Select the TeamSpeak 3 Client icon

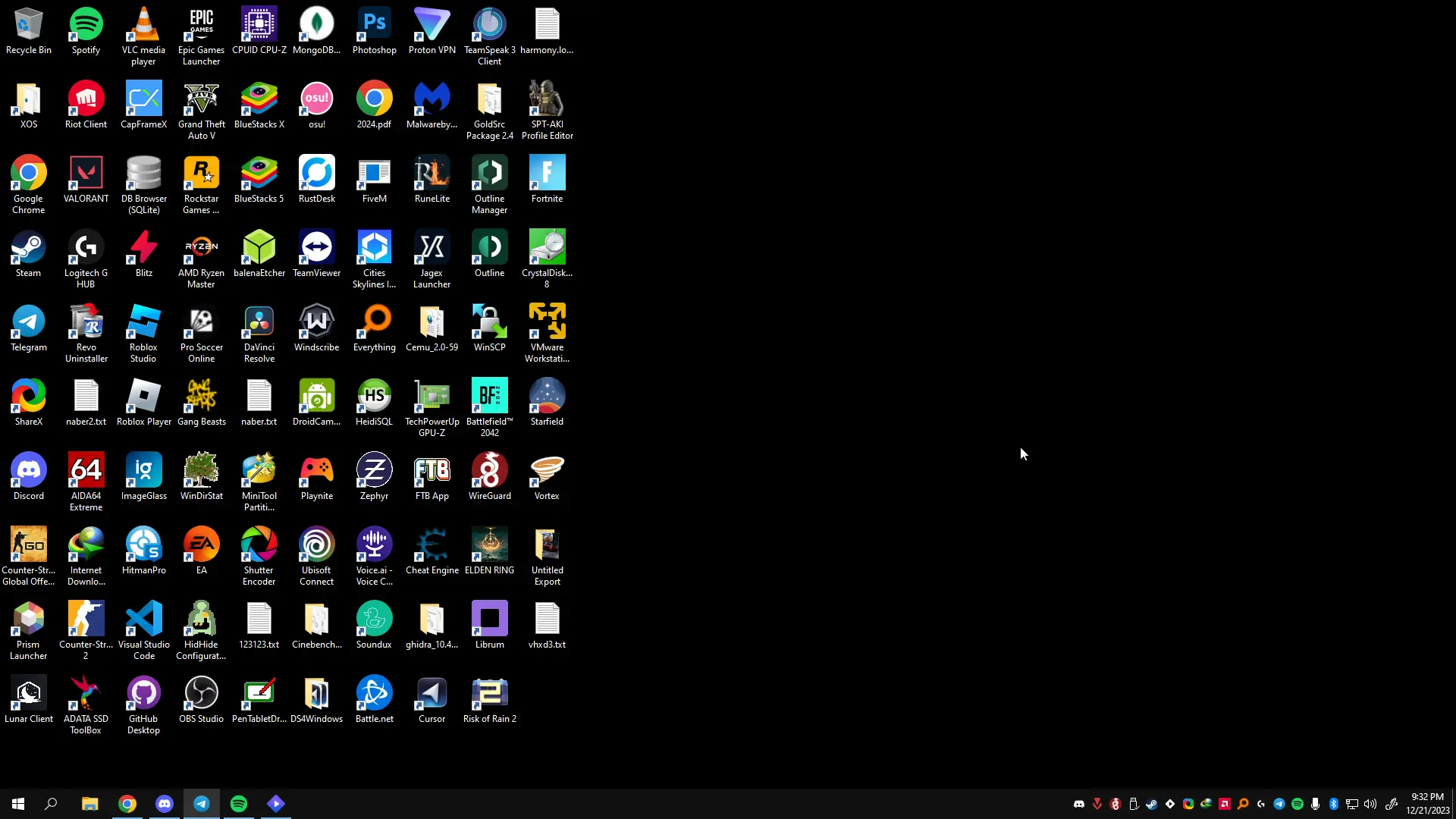click(x=490, y=36)
